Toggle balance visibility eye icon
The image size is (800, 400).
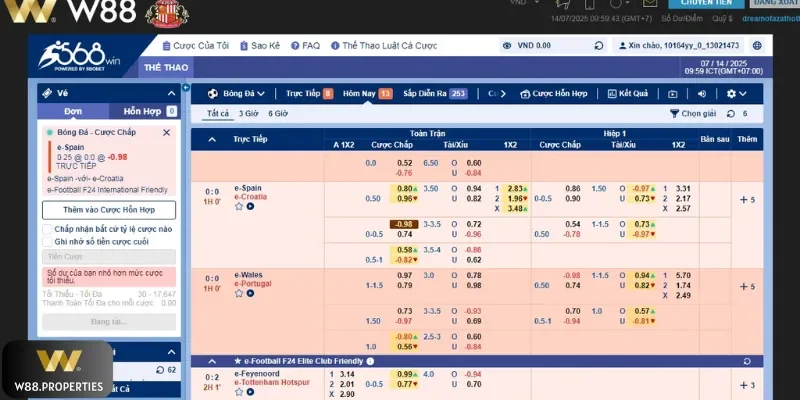tap(508, 45)
